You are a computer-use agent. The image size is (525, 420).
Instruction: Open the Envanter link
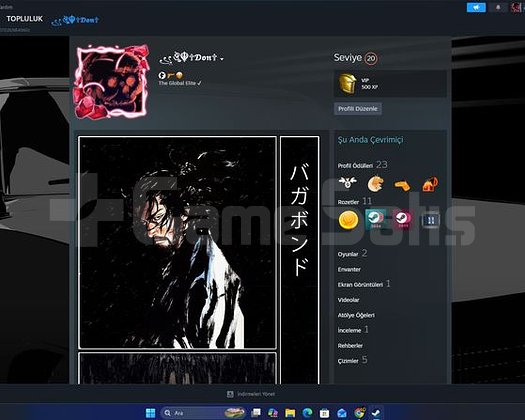pos(349,269)
